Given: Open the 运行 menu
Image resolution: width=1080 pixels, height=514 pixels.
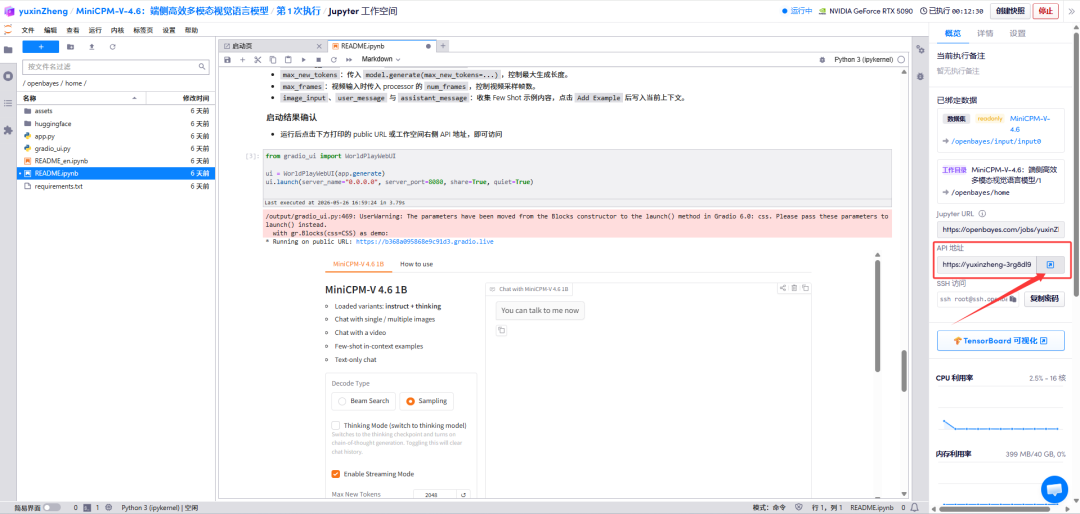Looking at the screenshot, I should tap(95, 30).
